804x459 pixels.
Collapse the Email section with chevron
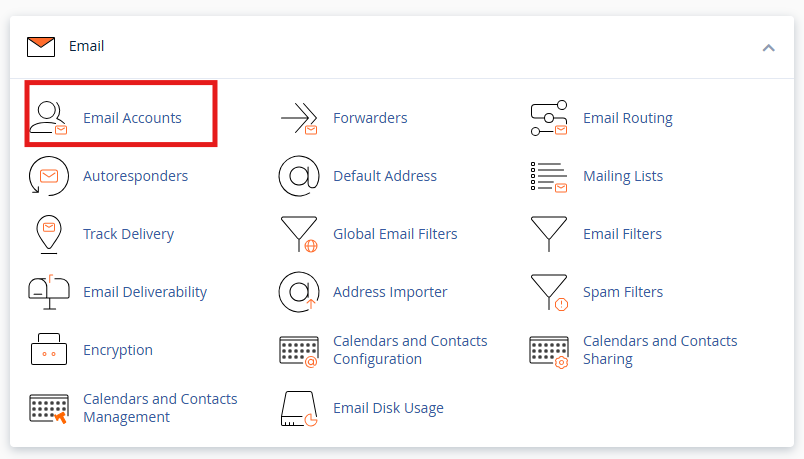768,47
